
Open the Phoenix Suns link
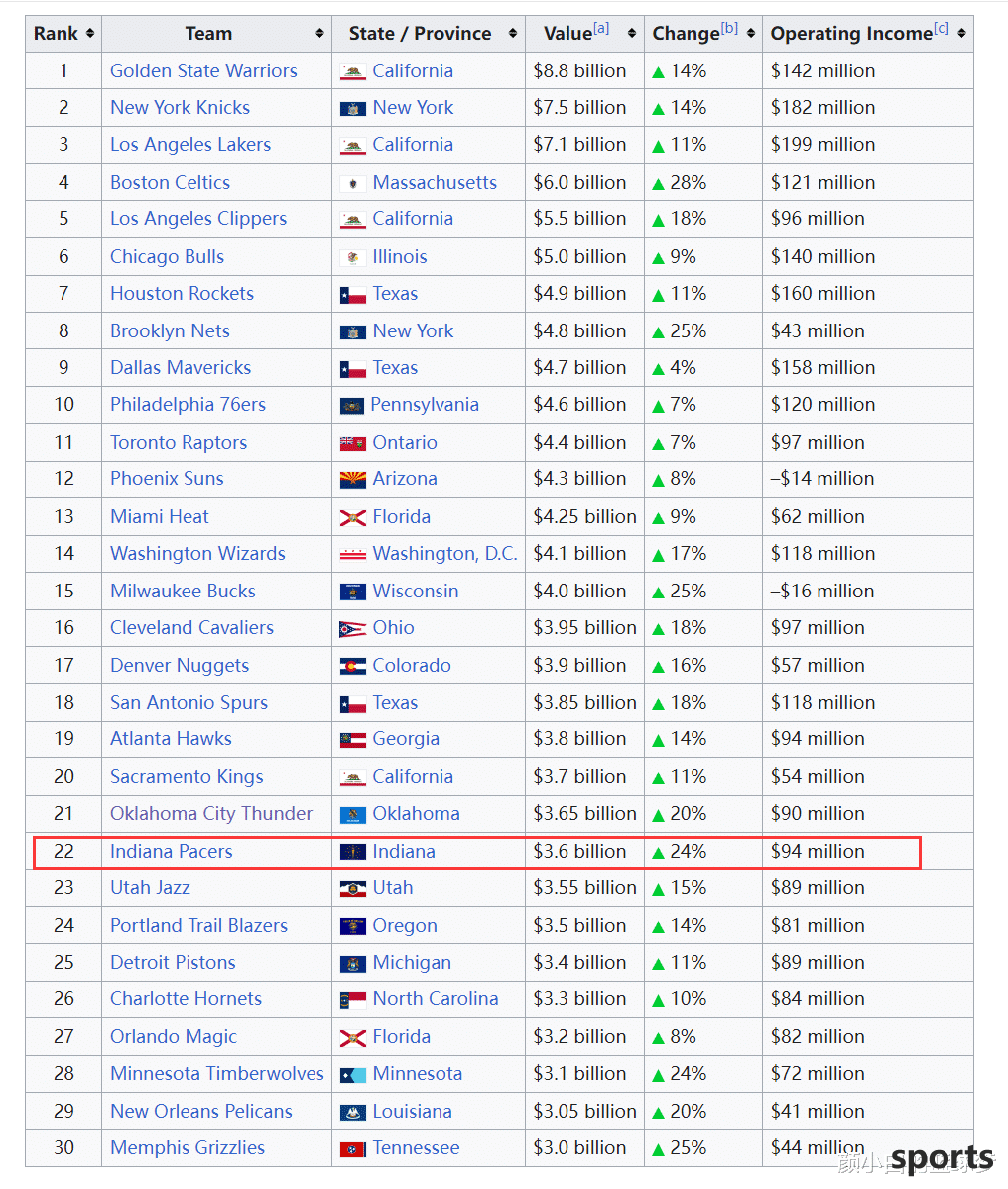[x=168, y=480]
